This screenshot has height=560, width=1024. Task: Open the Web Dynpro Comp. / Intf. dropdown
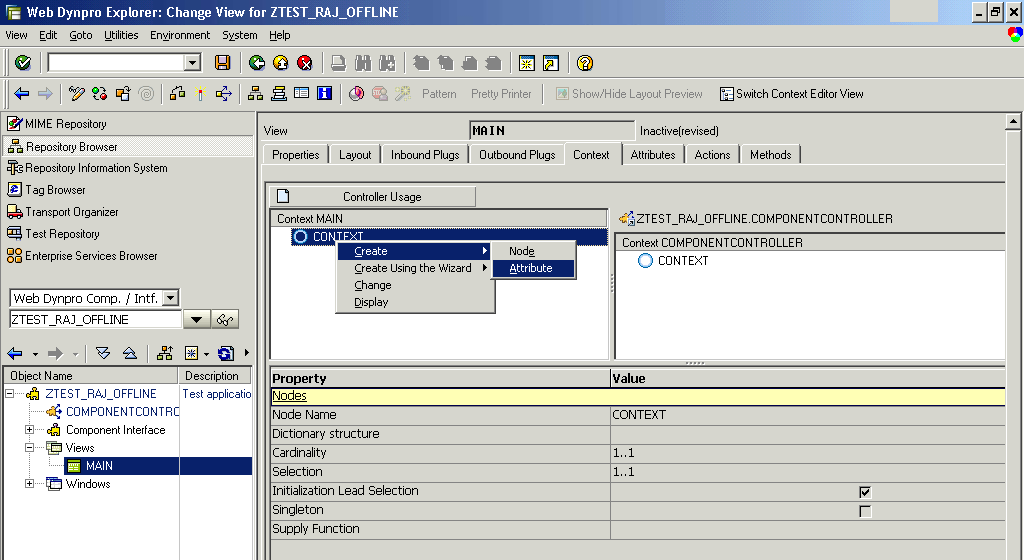pos(170,298)
